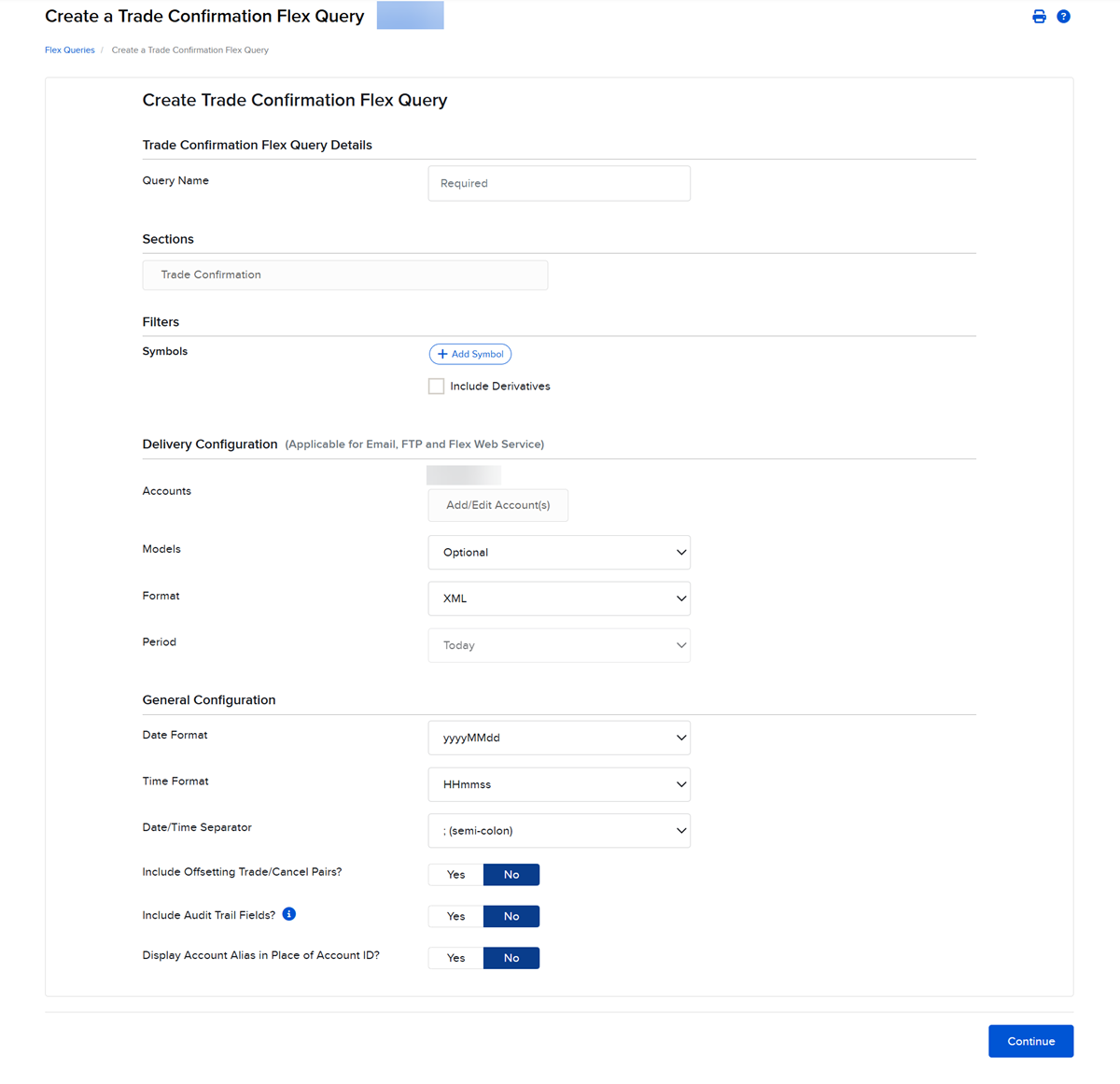1120x1084 pixels.
Task: Click the Query Name input field
Action: (x=559, y=183)
